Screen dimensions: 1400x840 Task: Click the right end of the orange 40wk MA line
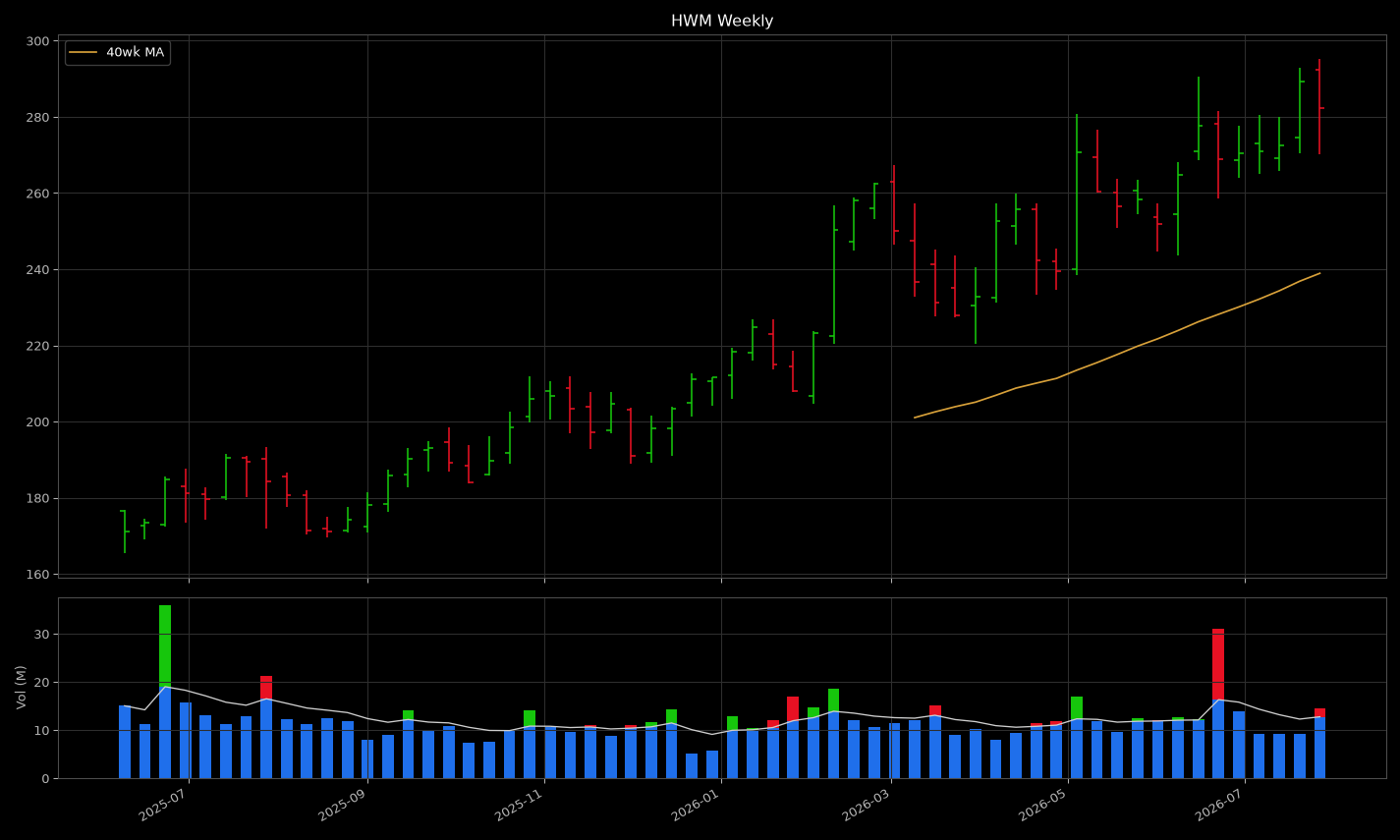1319,273
